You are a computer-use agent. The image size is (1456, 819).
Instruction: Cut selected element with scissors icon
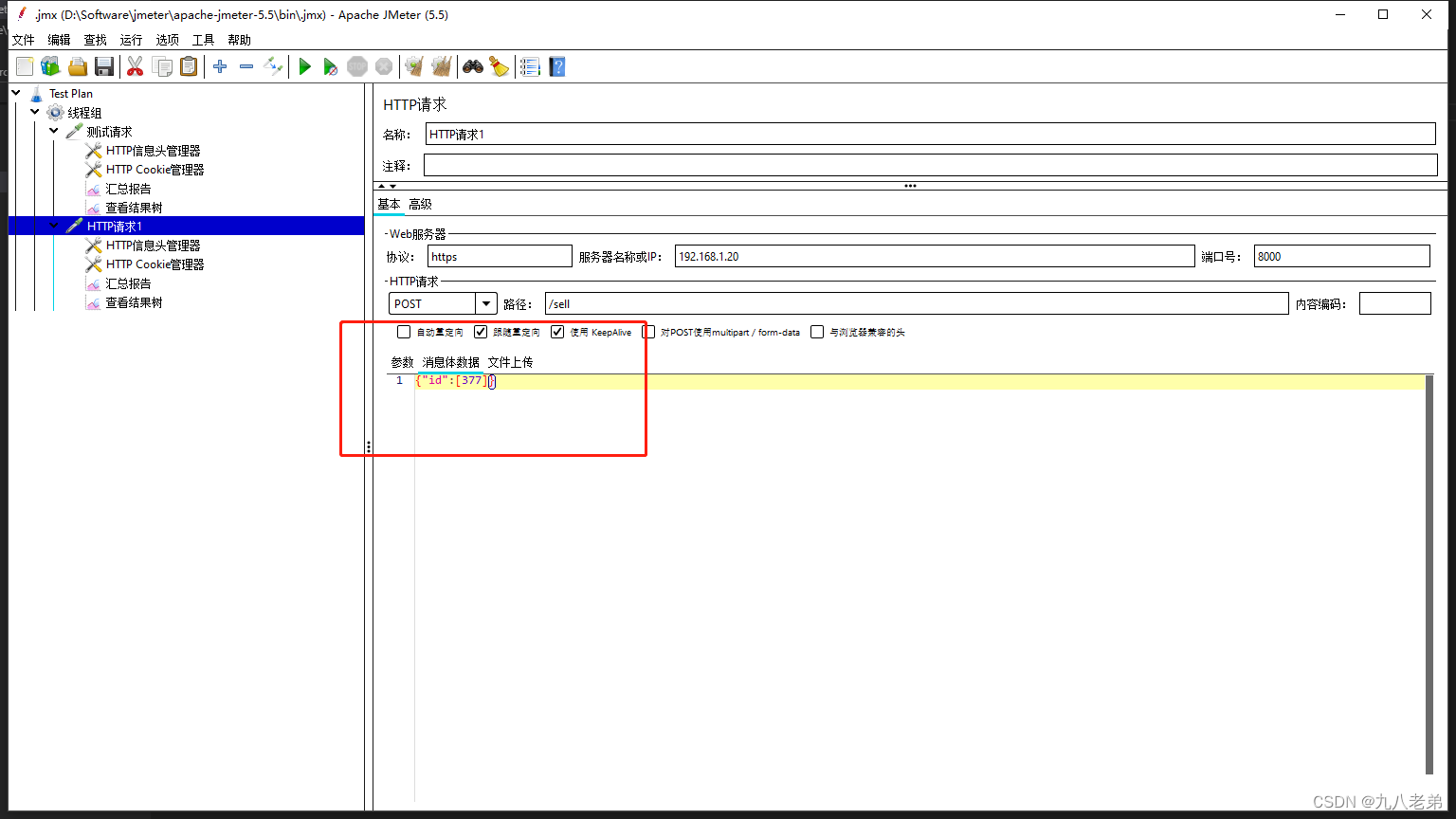pyautogui.click(x=136, y=66)
